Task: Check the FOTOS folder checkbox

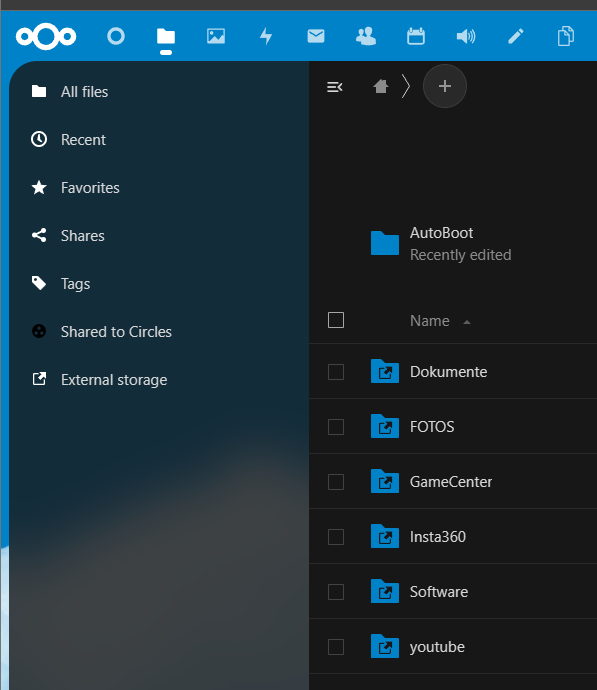Action: (336, 427)
